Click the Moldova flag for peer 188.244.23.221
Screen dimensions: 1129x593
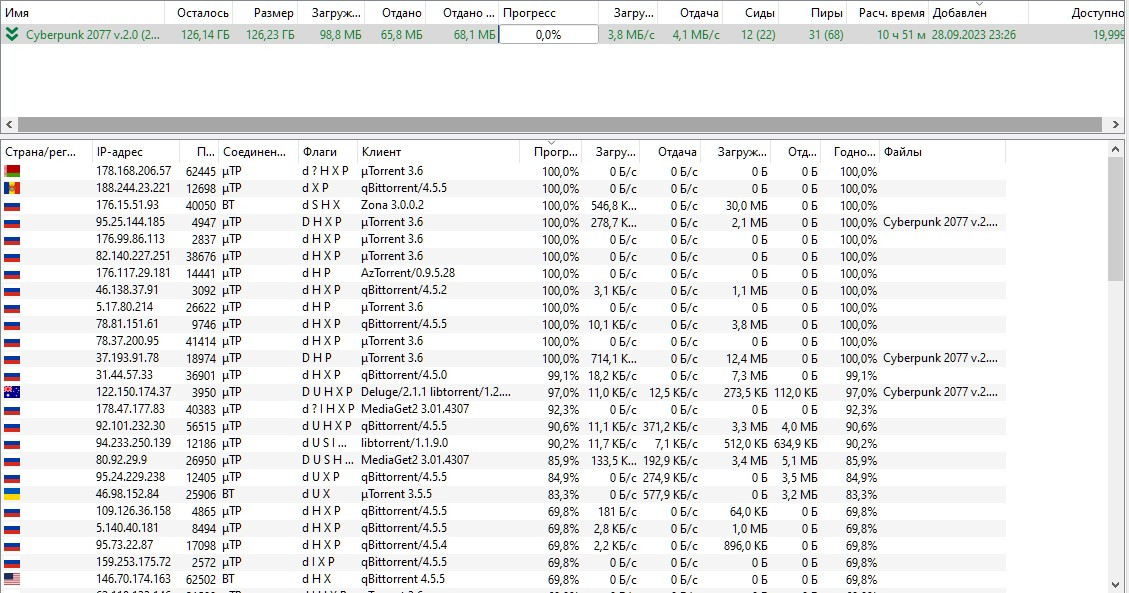13,188
